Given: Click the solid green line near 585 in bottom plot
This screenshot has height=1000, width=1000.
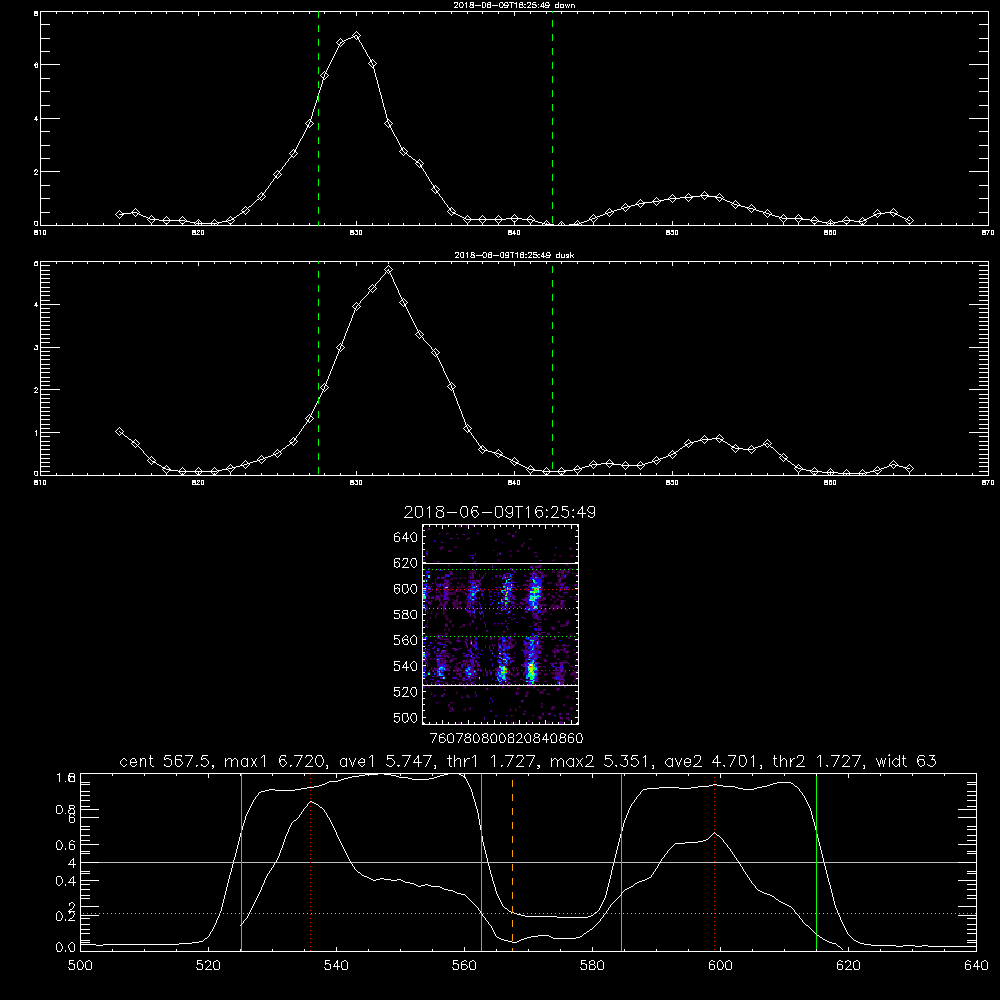Looking at the screenshot, I should point(621,862).
